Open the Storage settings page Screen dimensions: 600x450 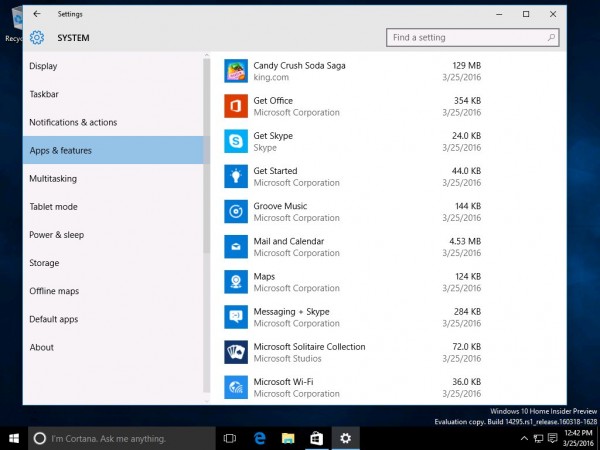[113, 263]
